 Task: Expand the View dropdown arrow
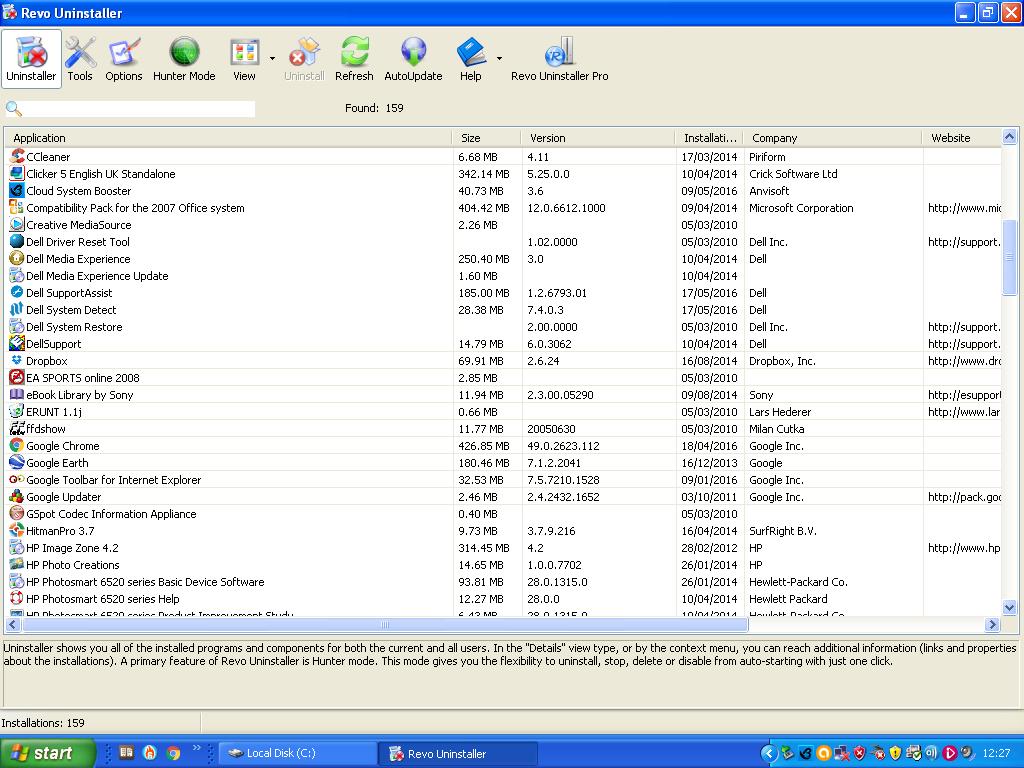[x=272, y=59]
